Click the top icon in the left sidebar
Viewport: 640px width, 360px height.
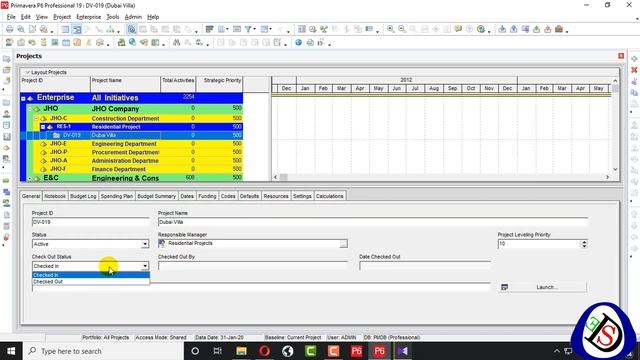click(7, 59)
